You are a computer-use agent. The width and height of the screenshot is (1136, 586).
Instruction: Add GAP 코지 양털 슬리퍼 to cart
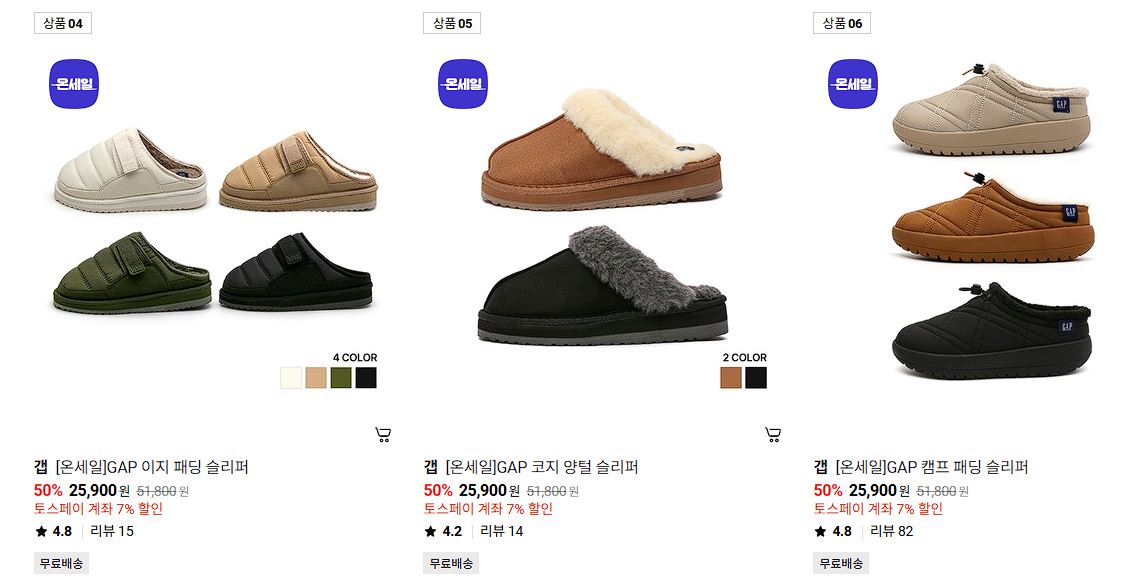(773, 435)
